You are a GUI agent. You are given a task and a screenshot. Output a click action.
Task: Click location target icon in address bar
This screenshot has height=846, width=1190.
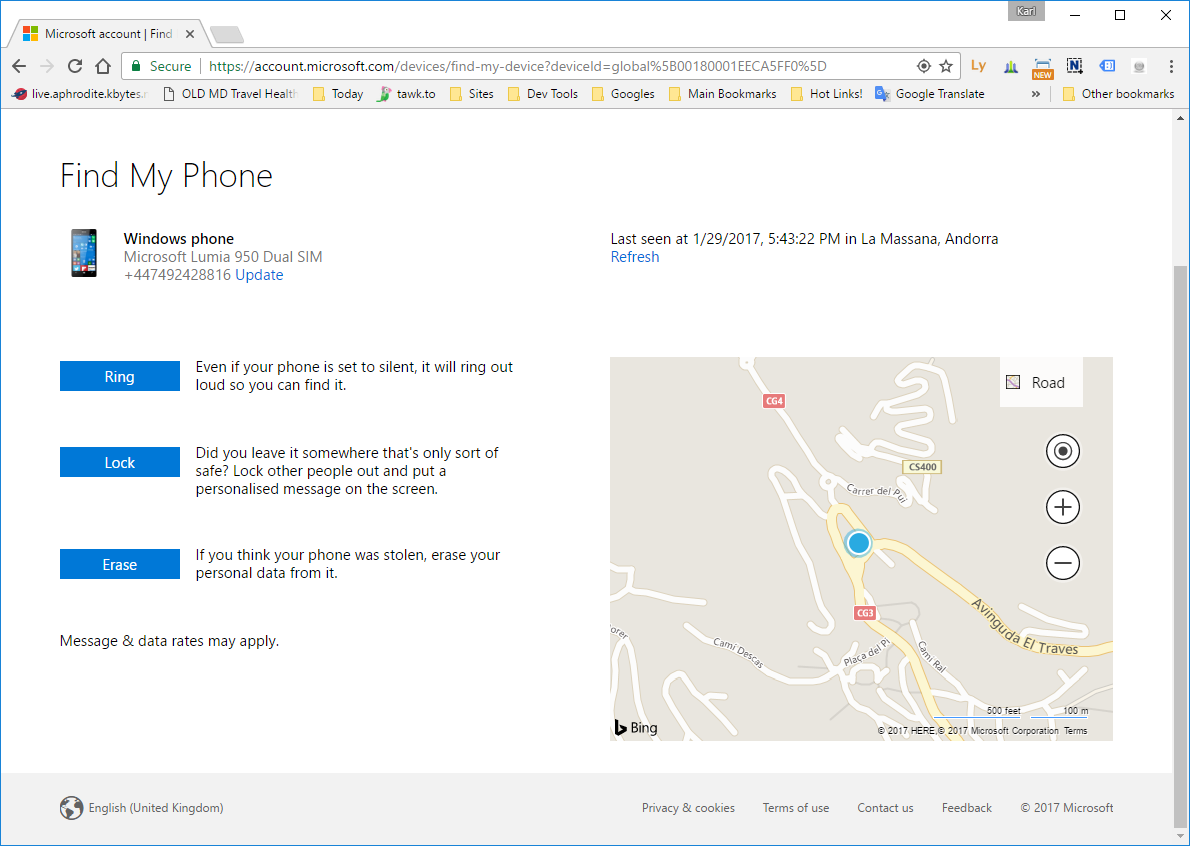(x=924, y=66)
